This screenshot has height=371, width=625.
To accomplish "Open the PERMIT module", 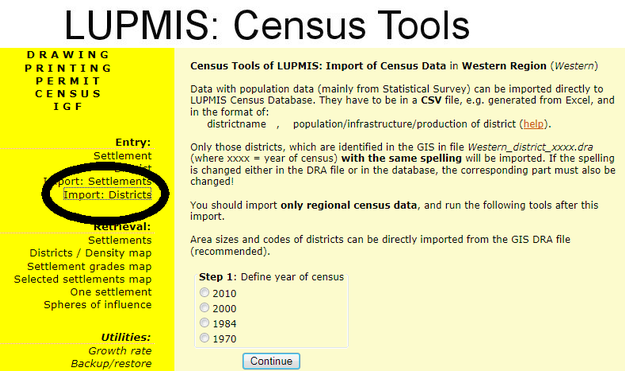I will coord(68,81).
